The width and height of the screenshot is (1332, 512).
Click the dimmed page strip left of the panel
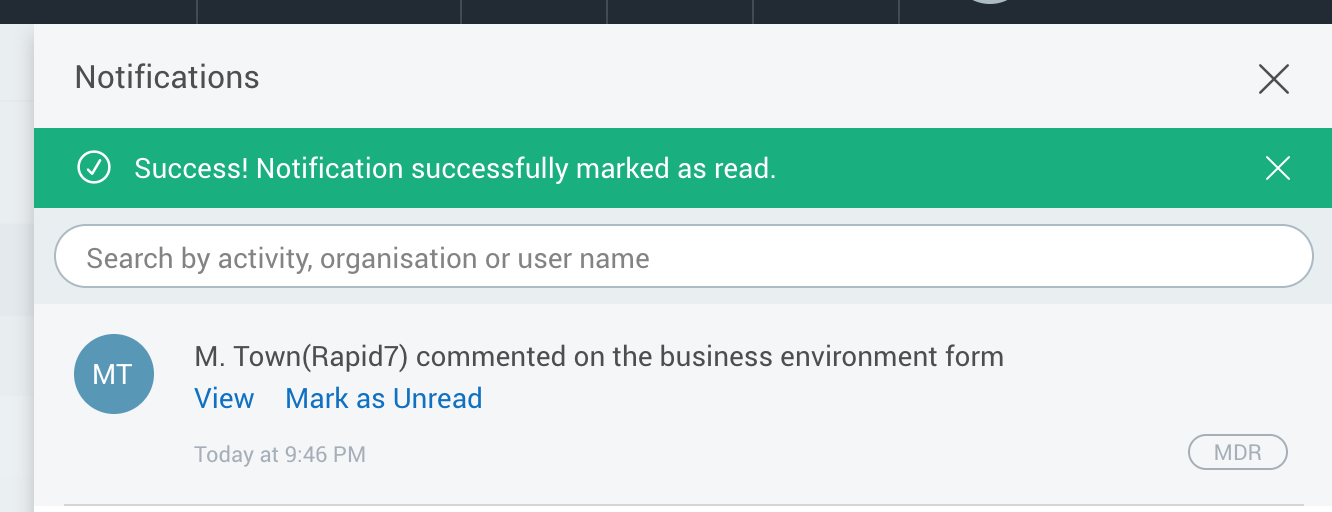coord(16,268)
